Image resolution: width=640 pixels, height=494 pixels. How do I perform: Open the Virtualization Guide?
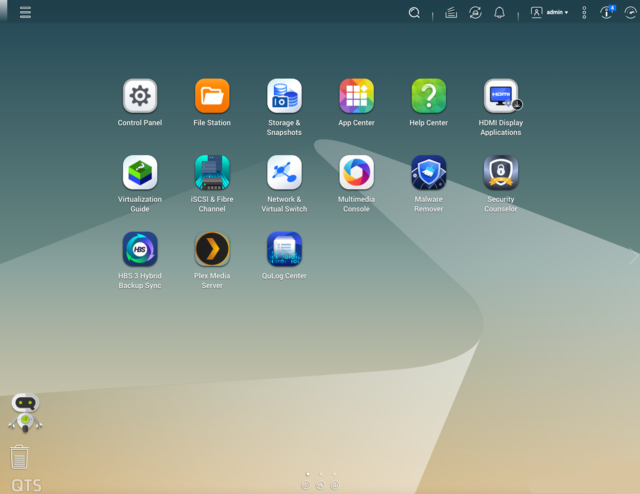pyautogui.click(x=140, y=172)
